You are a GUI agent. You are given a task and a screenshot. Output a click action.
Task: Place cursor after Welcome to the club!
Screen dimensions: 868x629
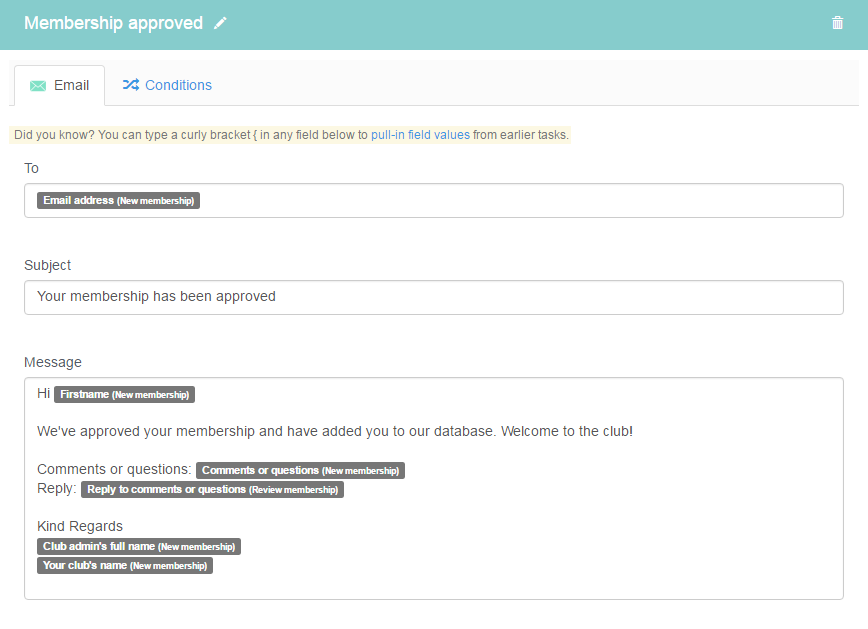[634, 431]
